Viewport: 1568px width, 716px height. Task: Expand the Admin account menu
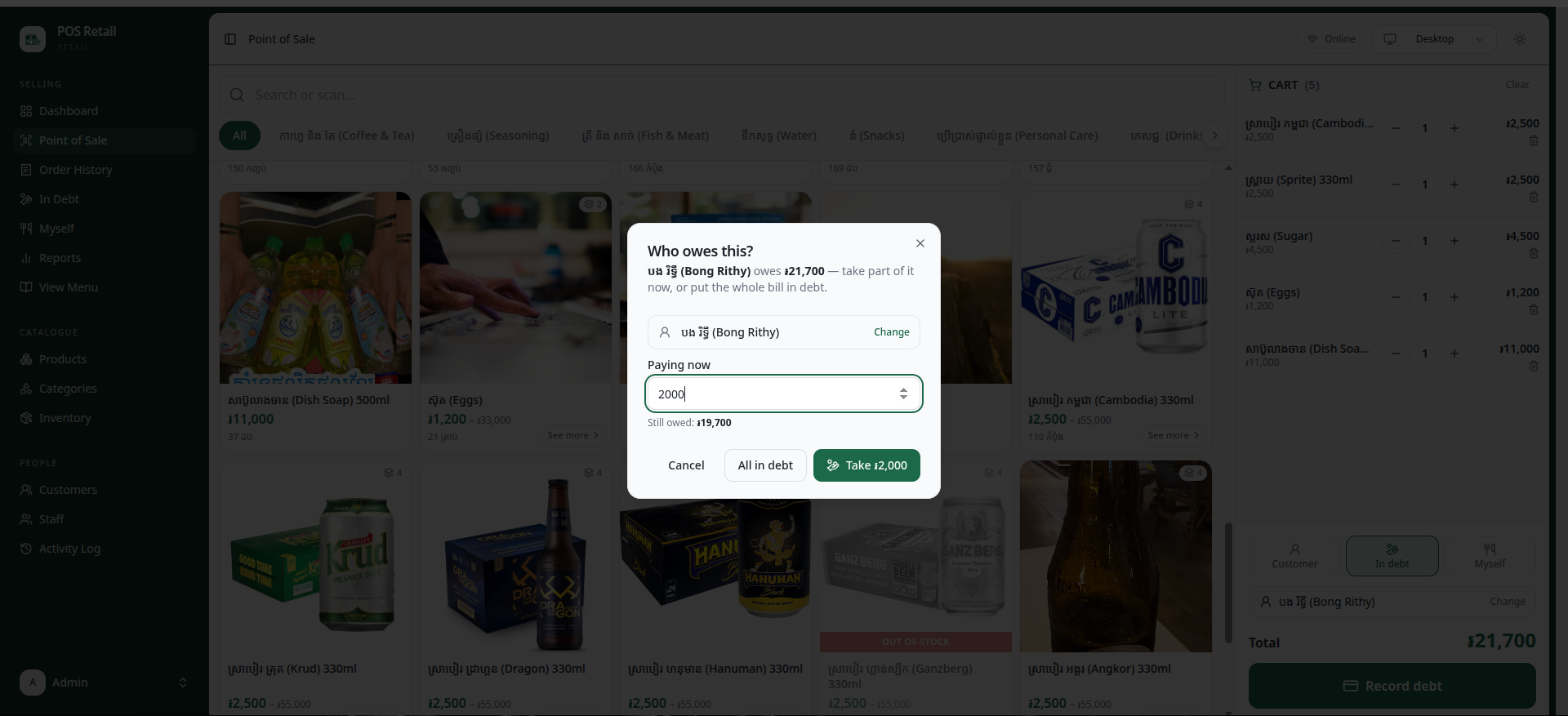(x=105, y=683)
